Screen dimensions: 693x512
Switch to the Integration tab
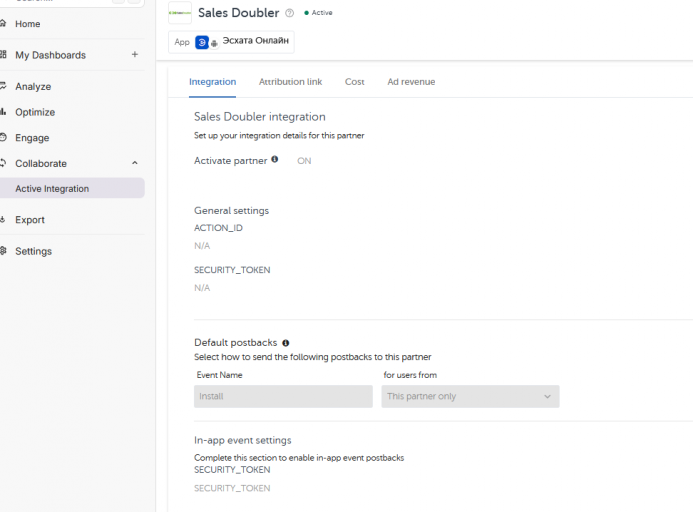(x=213, y=82)
